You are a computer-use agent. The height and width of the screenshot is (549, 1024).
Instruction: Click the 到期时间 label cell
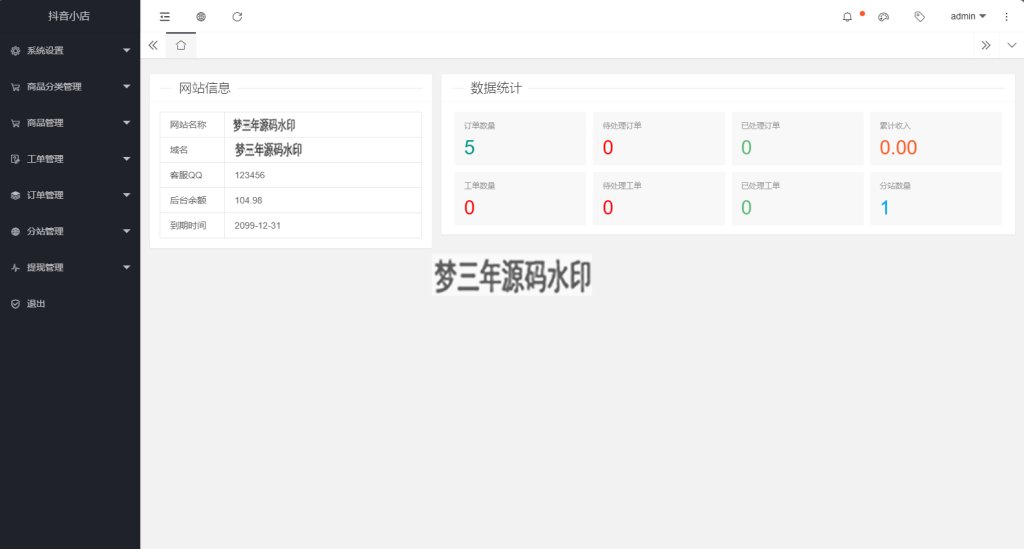pyautogui.click(x=192, y=225)
